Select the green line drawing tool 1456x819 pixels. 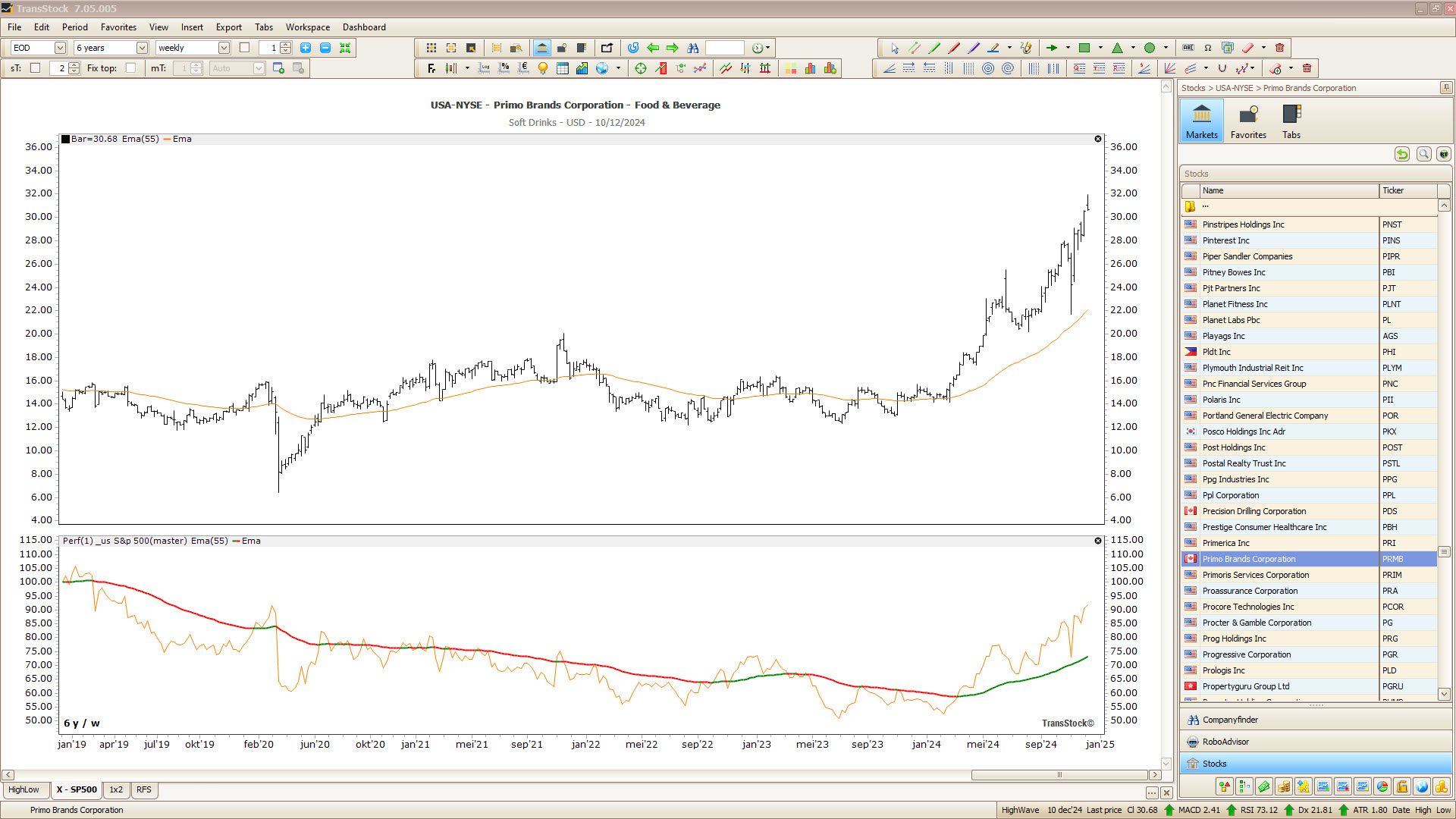click(934, 48)
